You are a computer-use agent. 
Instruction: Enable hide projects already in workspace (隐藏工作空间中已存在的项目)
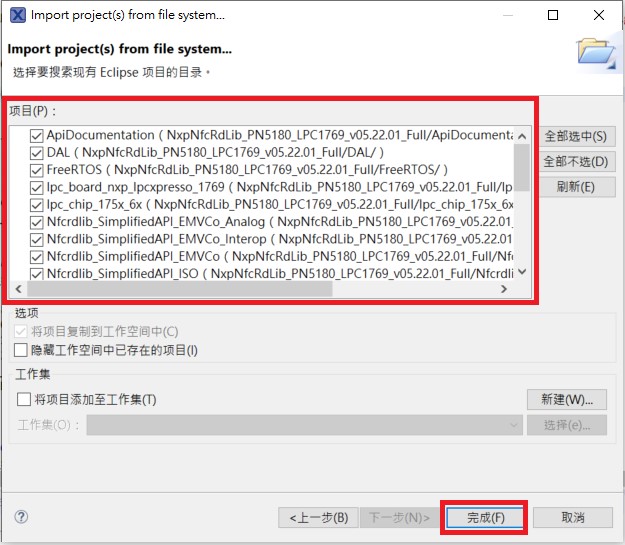pyautogui.click(x=22, y=350)
